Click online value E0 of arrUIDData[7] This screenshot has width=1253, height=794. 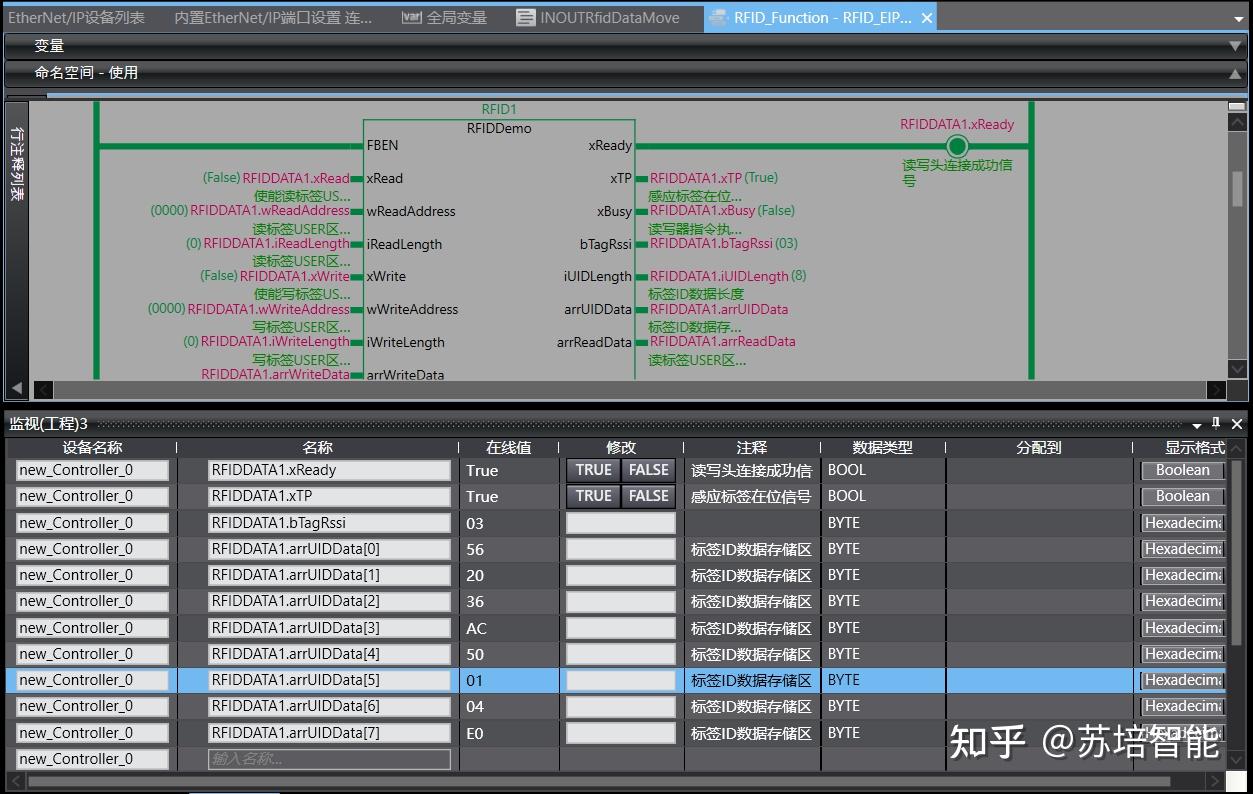coord(475,733)
